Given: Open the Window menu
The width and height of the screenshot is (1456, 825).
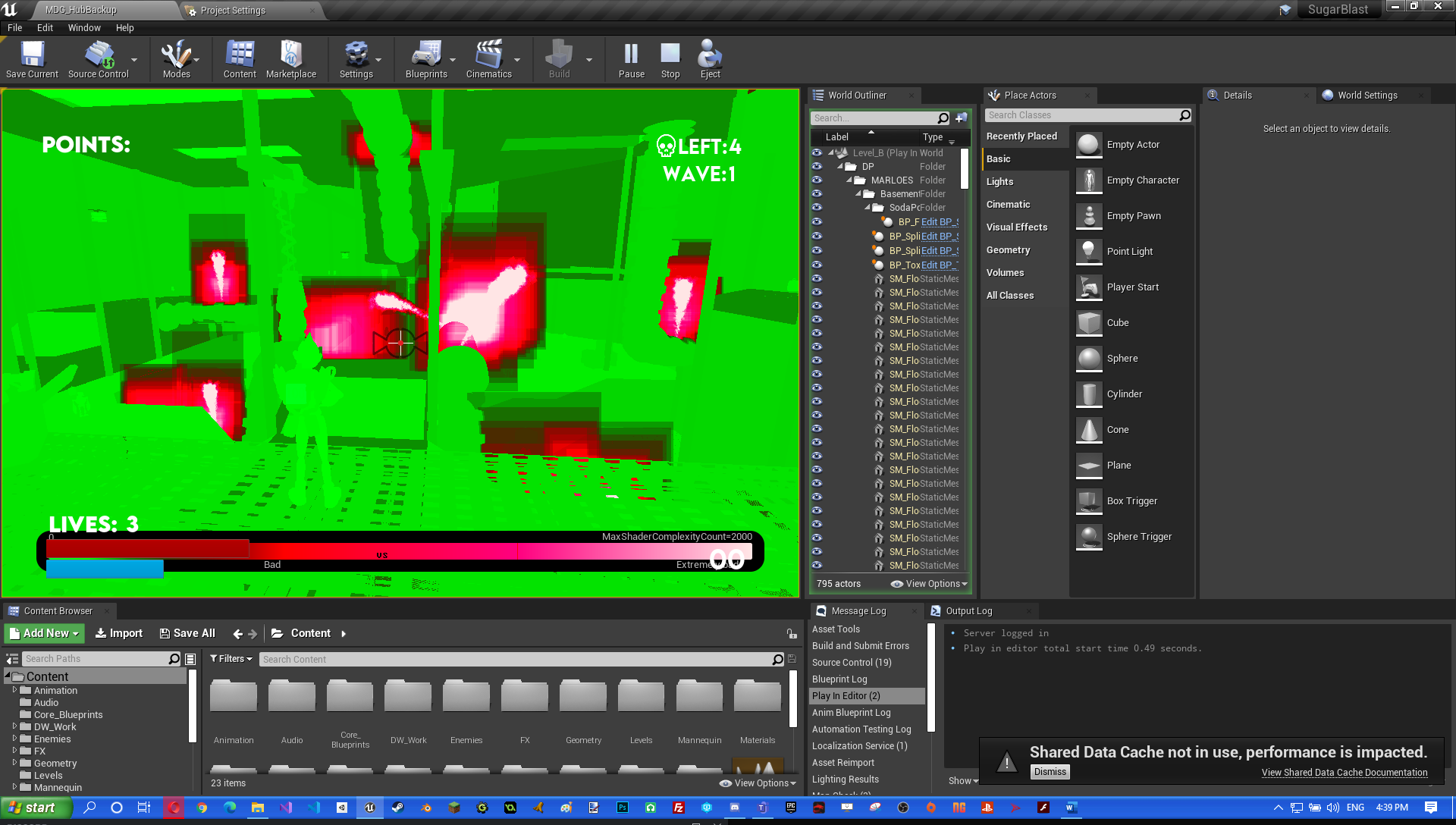Looking at the screenshot, I should [x=83, y=28].
